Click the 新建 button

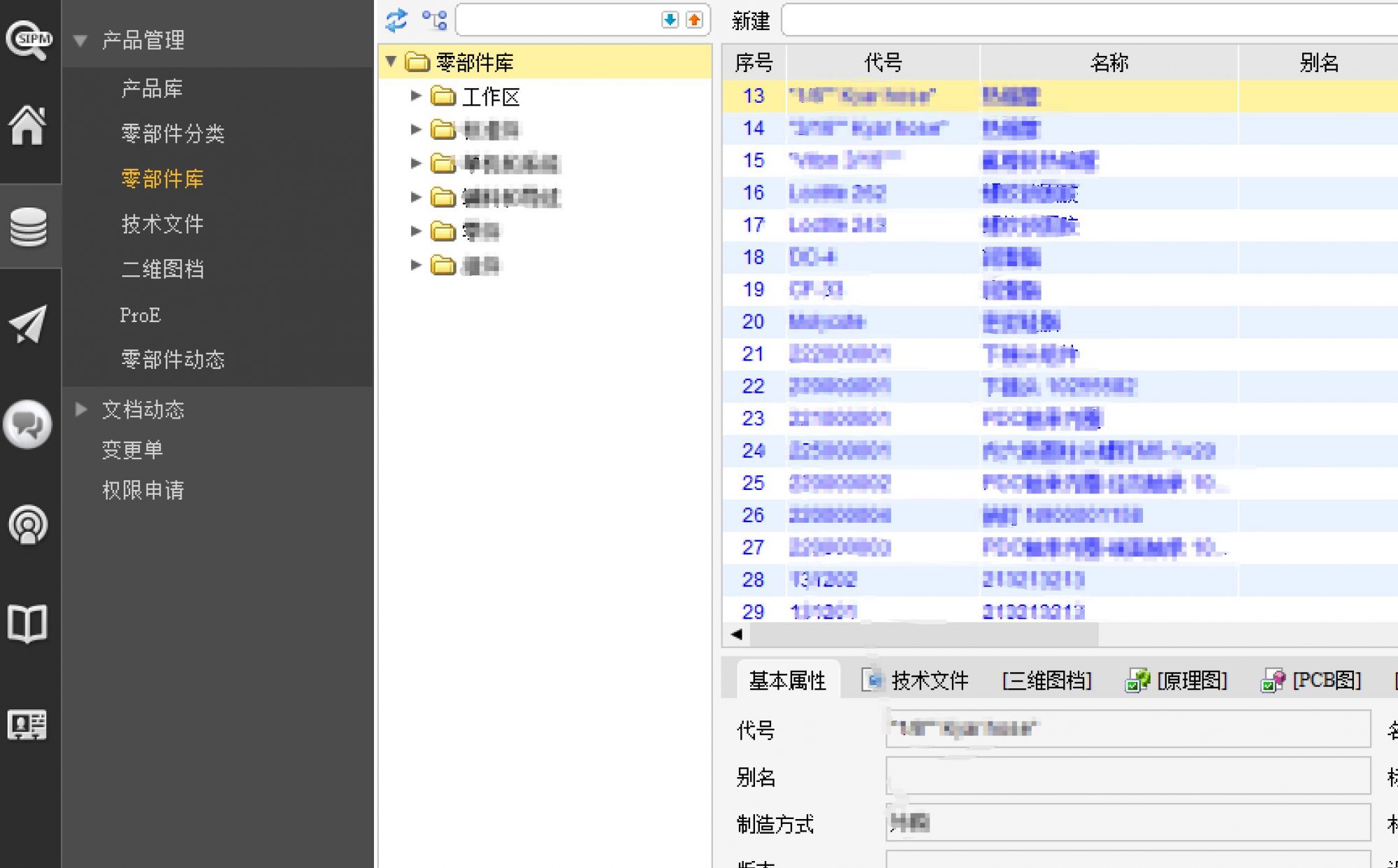coord(751,21)
